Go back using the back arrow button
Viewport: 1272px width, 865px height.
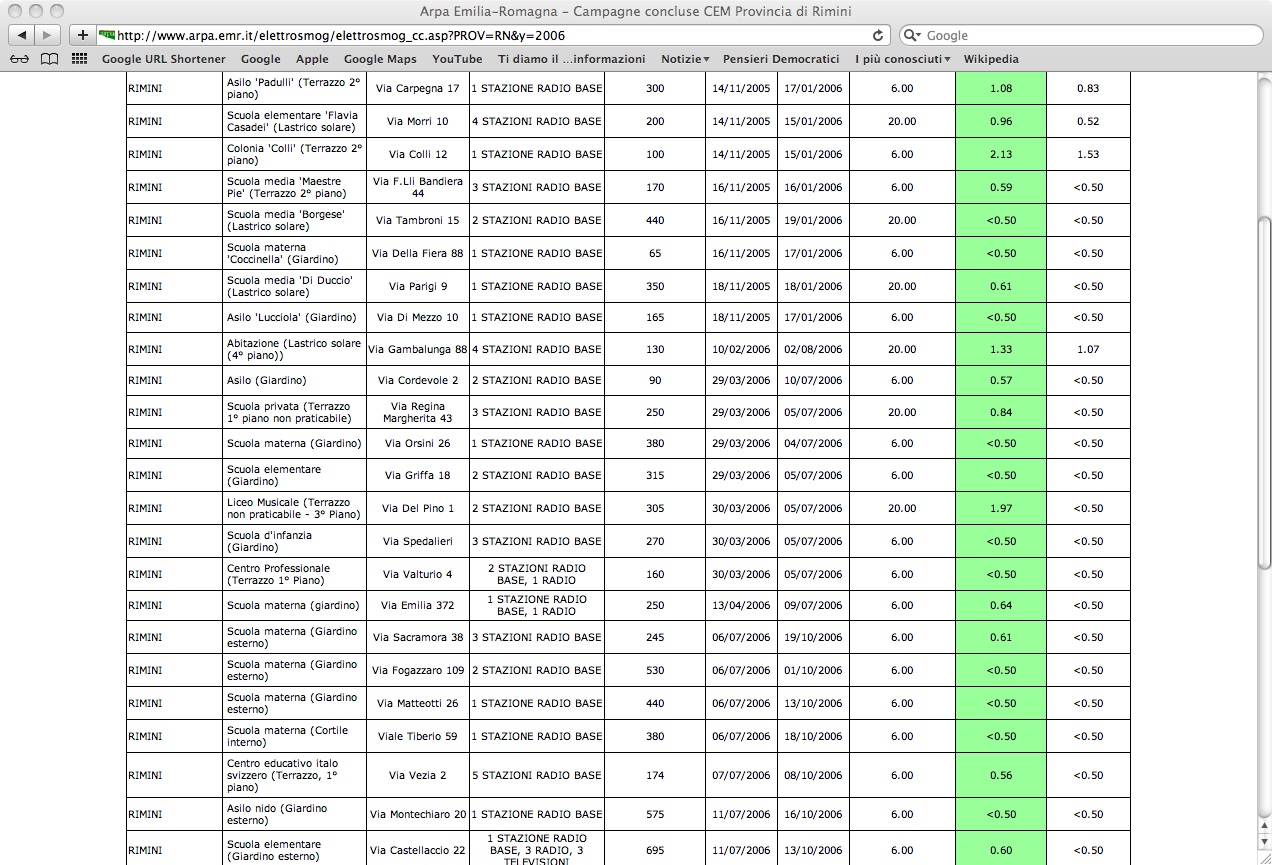point(22,35)
